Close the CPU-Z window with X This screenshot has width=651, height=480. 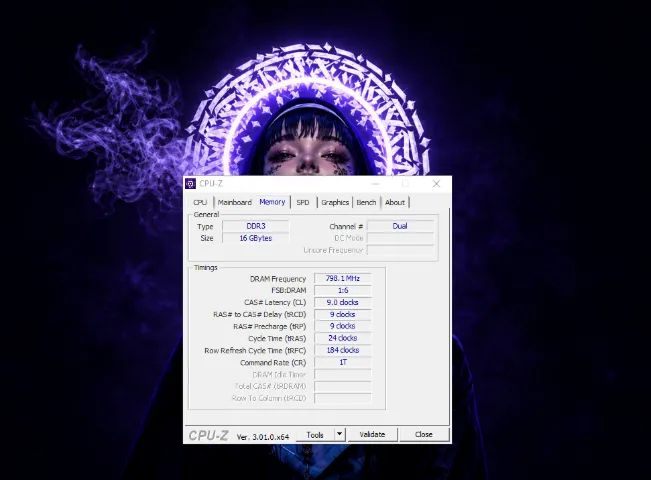click(x=436, y=184)
